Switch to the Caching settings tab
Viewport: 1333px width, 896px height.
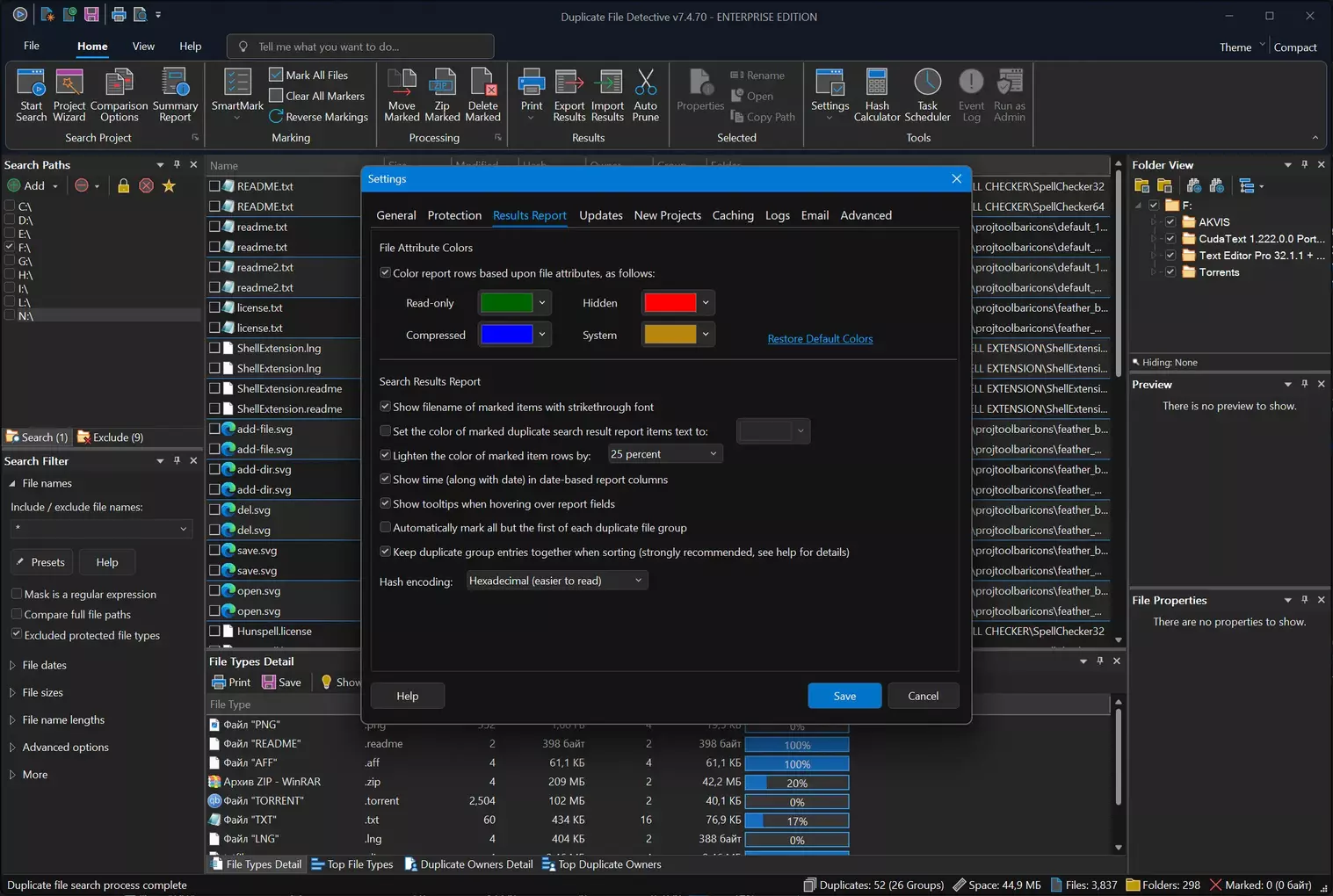[732, 215]
